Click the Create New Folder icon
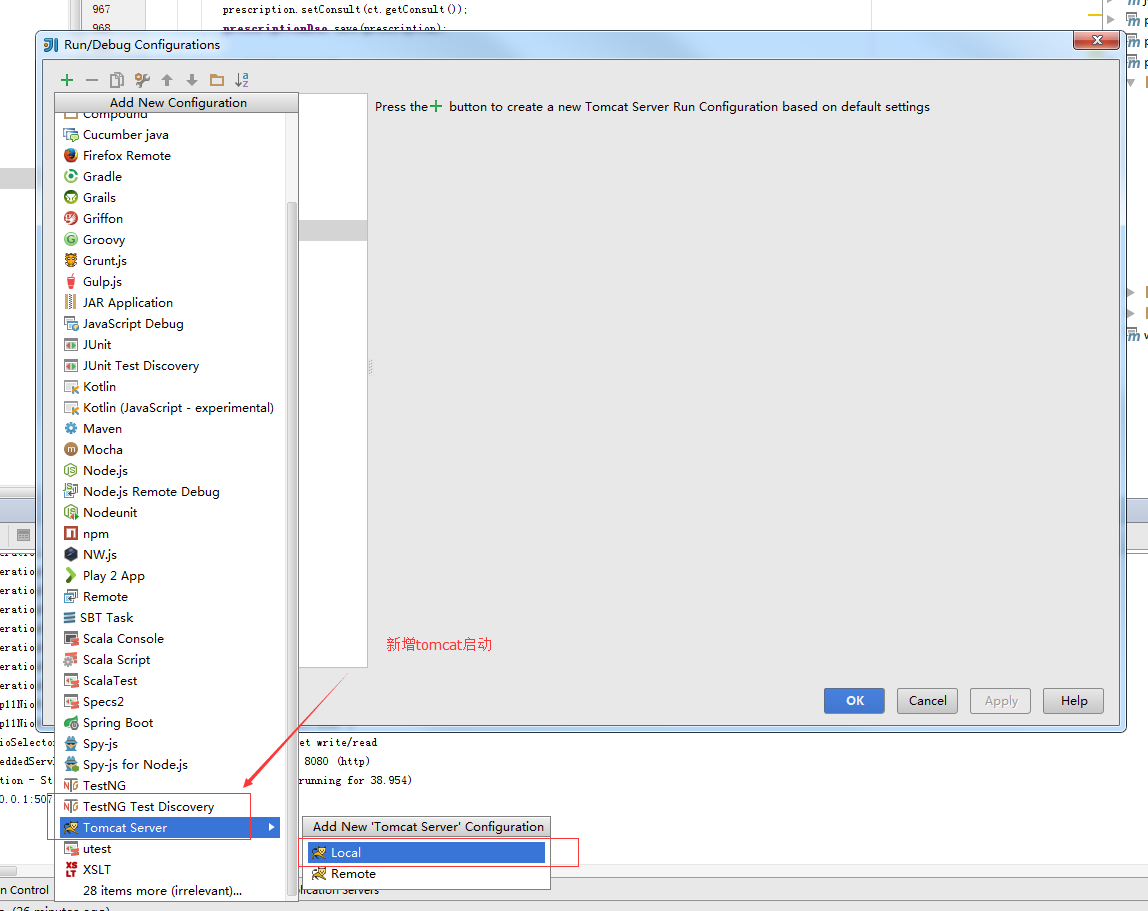This screenshot has height=911, width=1148. coord(217,80)
